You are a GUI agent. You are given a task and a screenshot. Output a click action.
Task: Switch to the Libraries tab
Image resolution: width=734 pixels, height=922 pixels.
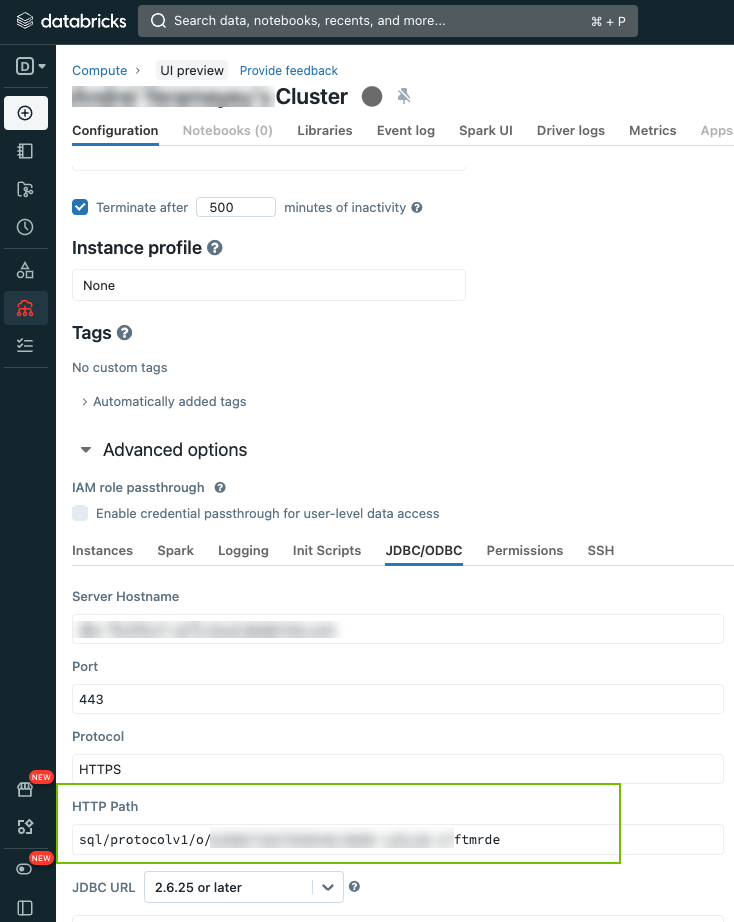click(x=324, y=130)
